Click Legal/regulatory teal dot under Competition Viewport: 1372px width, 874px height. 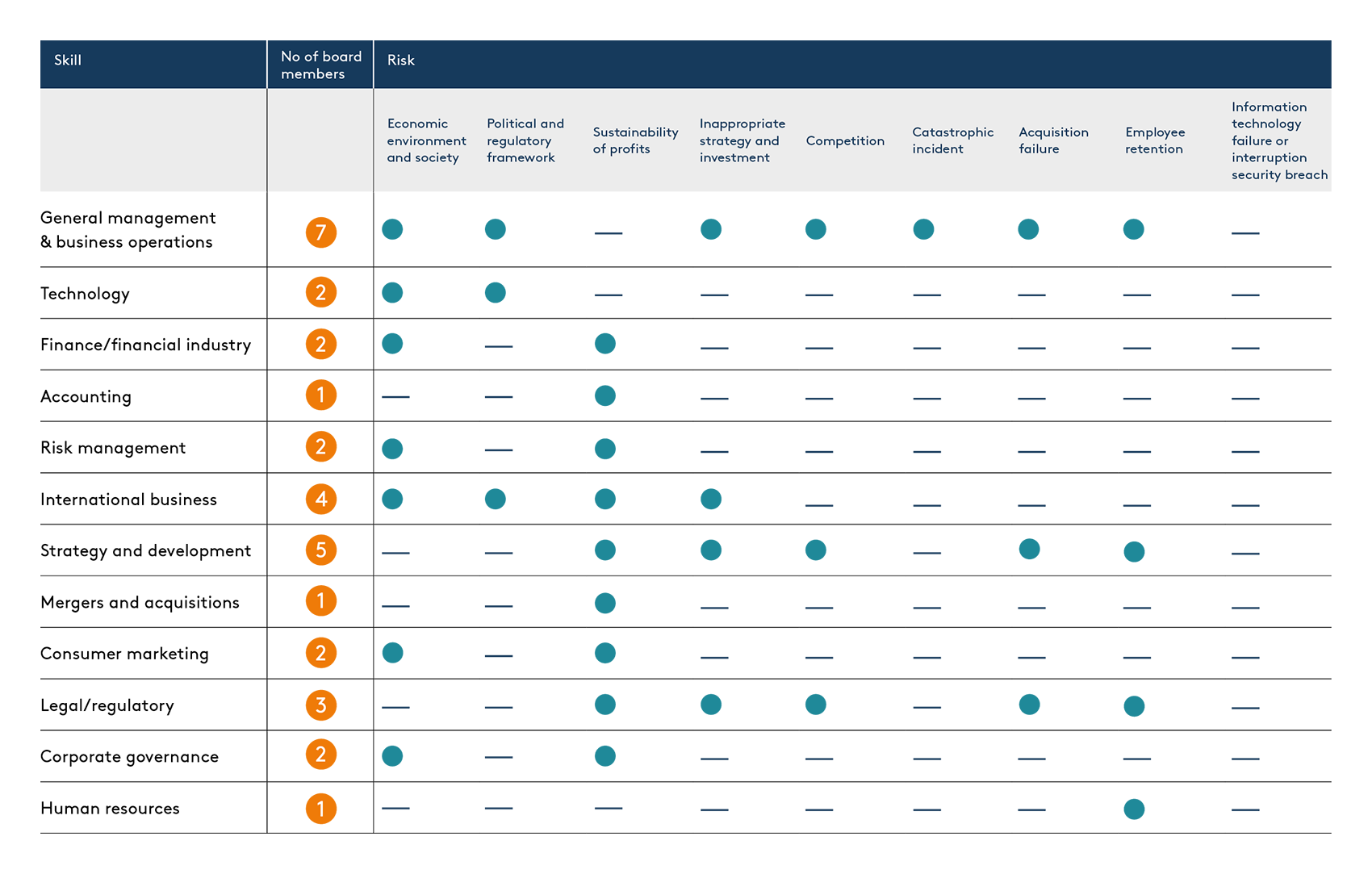coord(816,705)
